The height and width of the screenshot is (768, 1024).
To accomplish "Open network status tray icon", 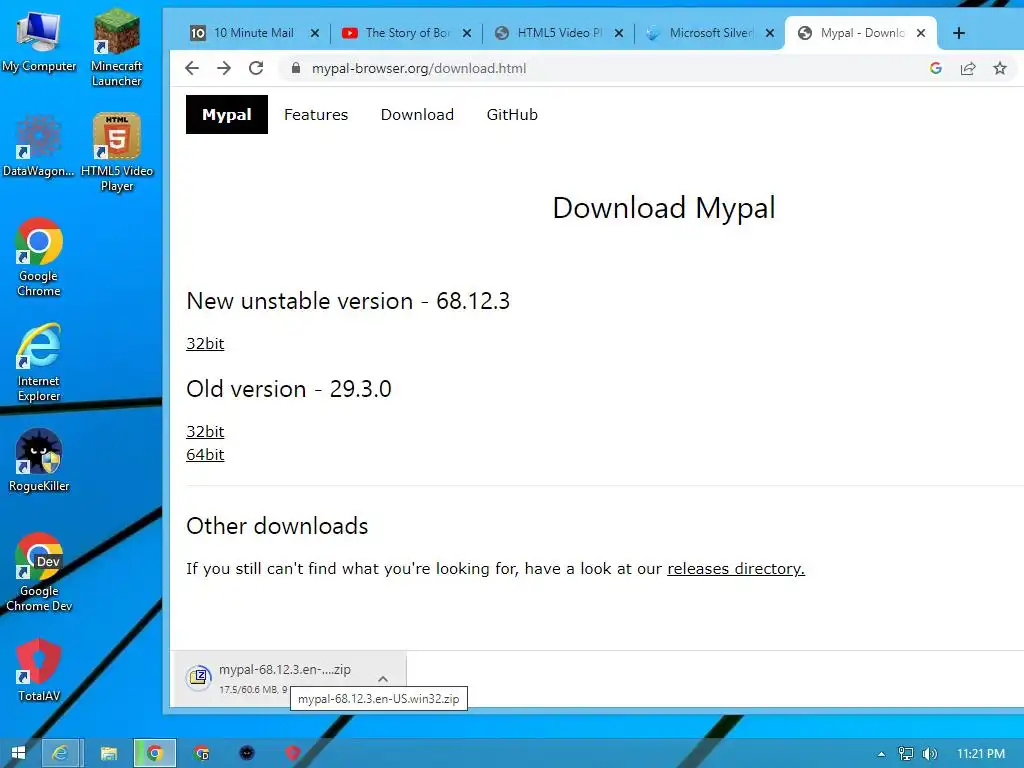I will tap(906, 754).
